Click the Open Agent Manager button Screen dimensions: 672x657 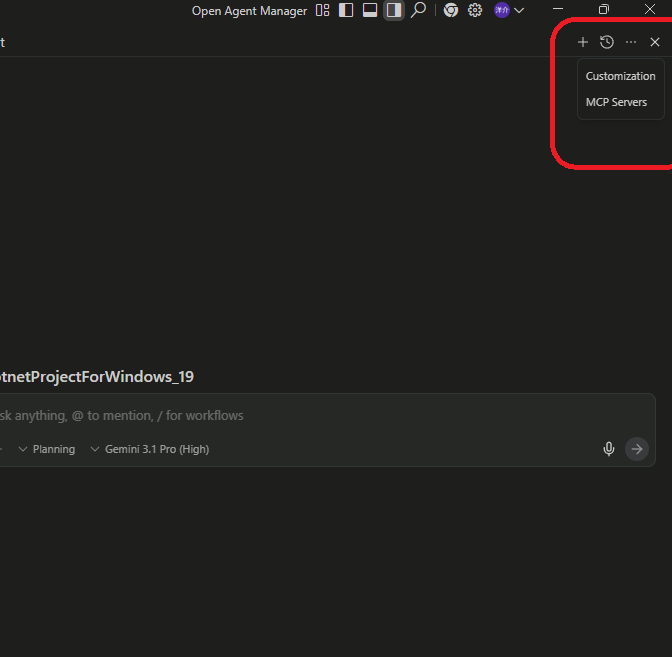coord(249,11)
